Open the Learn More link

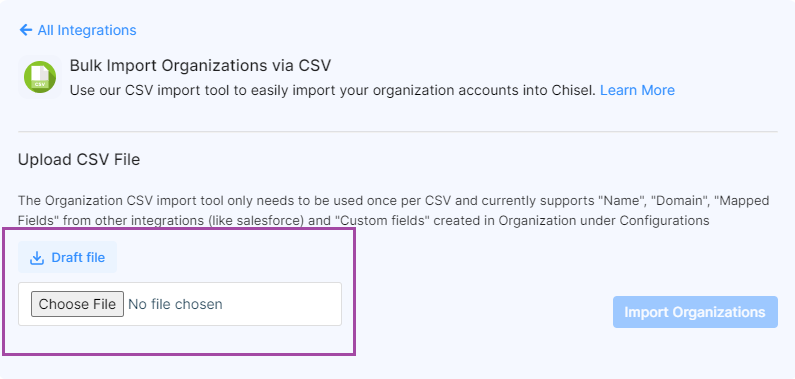pos(637,91)
